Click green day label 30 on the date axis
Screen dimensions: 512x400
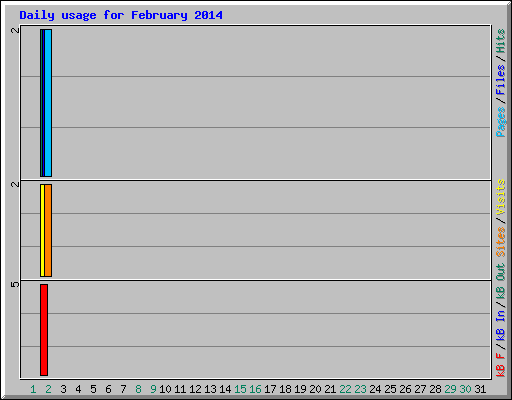click(465, 389)
